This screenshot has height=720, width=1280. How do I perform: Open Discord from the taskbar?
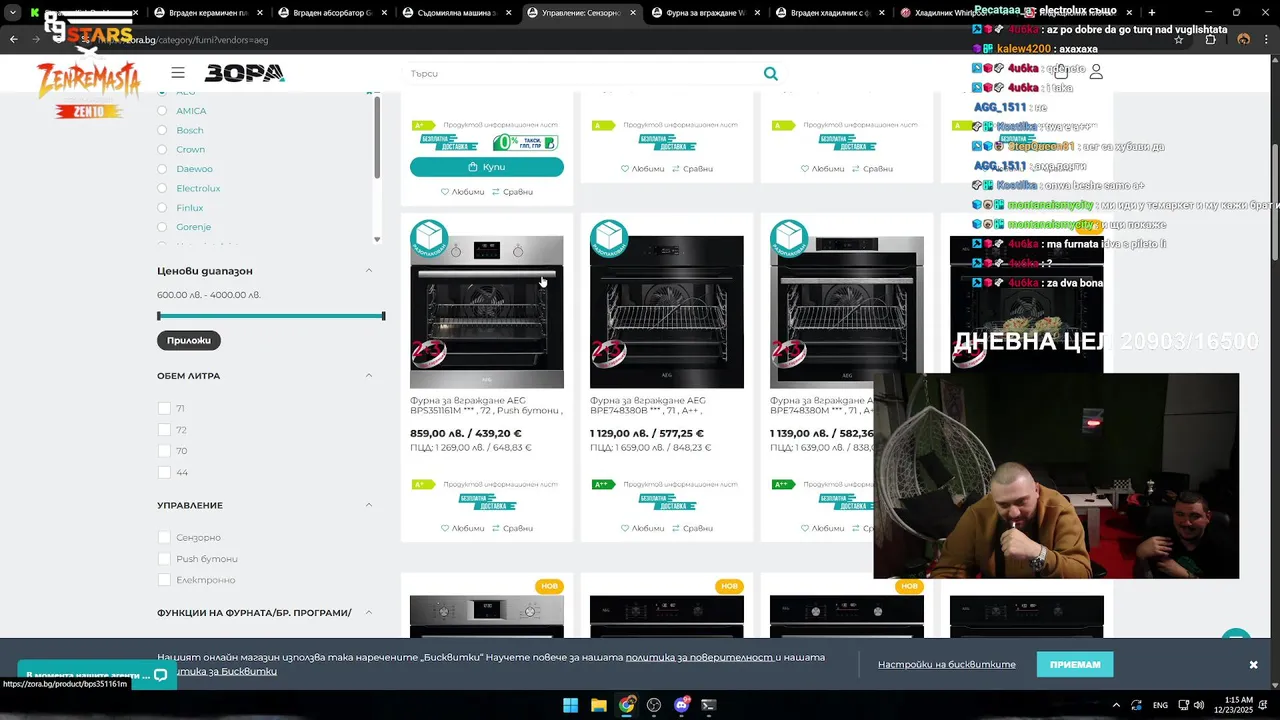[682, 705]
